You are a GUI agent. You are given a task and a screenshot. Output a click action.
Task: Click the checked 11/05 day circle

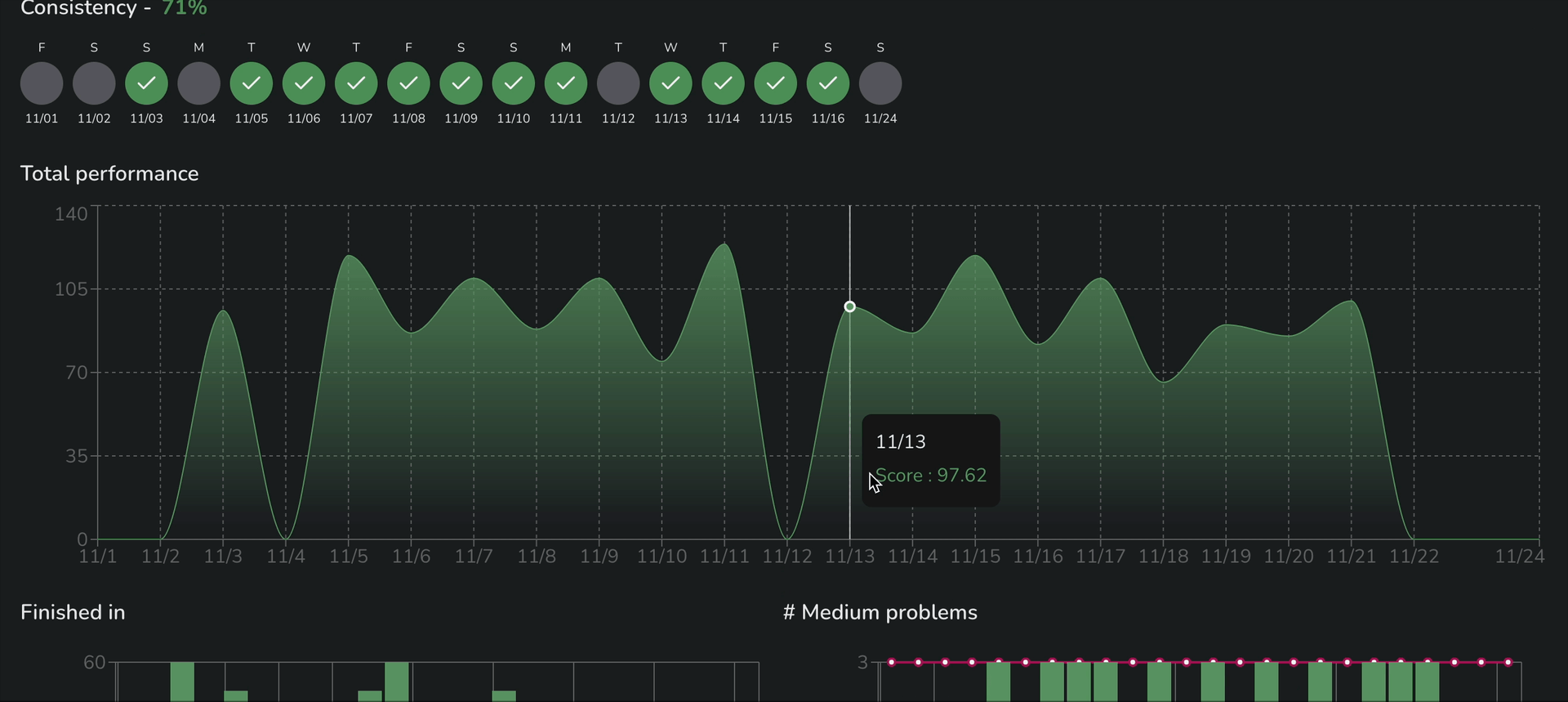point(252,83)
